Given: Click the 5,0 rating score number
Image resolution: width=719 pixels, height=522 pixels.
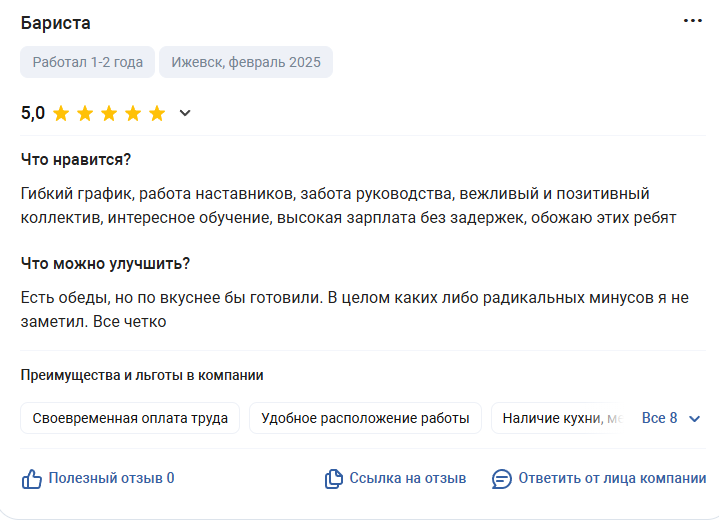Looking at the screenshot, I should pos(33,113).
